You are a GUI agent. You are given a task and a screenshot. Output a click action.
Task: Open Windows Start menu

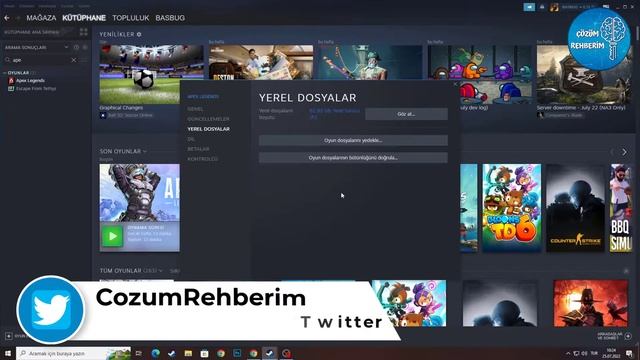point(8,353)
